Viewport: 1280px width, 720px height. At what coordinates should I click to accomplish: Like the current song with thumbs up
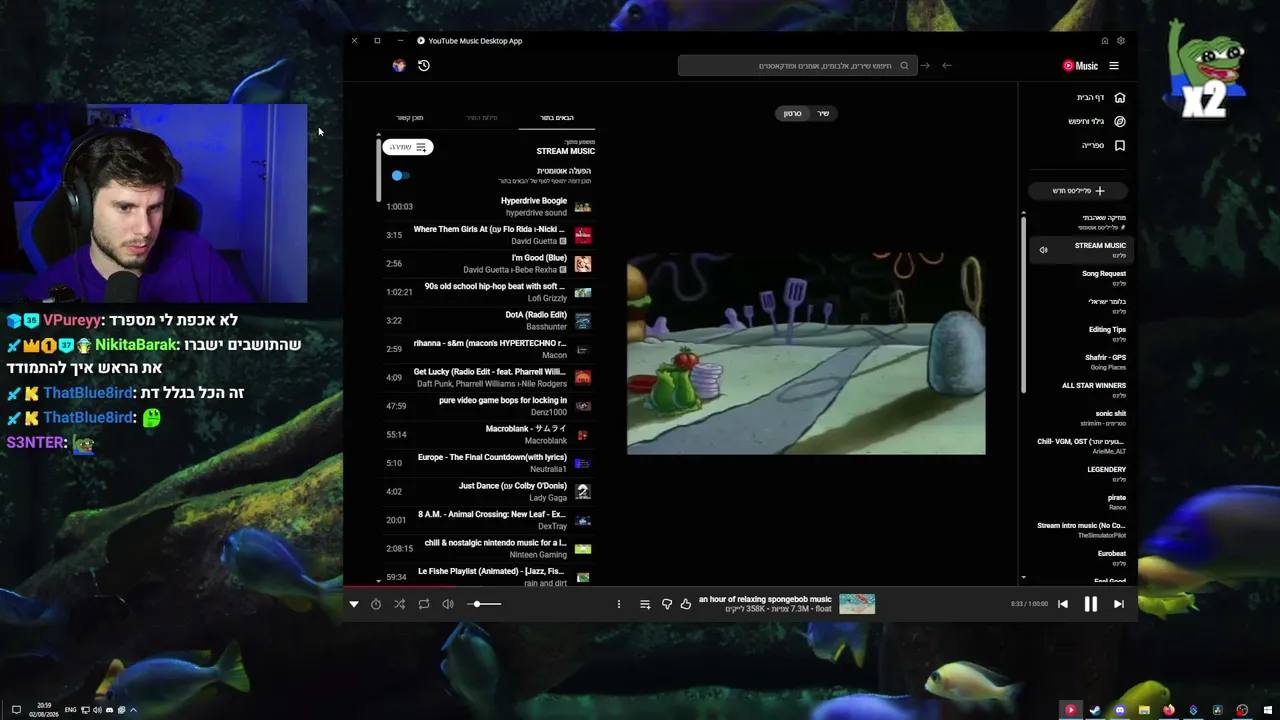[686, 604]
